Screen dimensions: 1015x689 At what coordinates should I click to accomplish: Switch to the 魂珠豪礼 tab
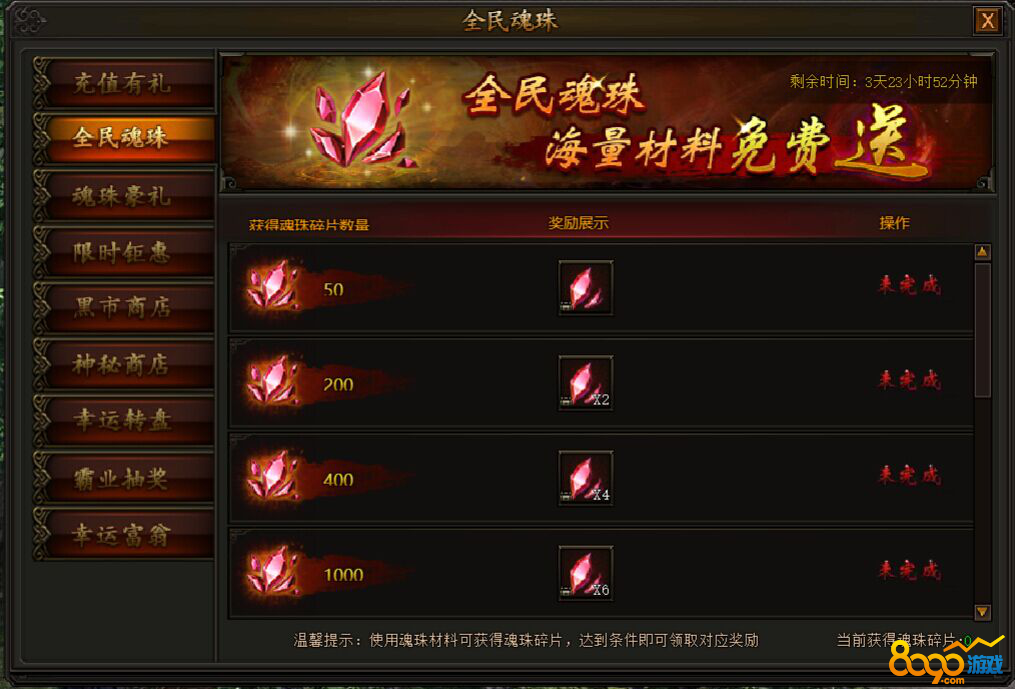coord(124,196)
